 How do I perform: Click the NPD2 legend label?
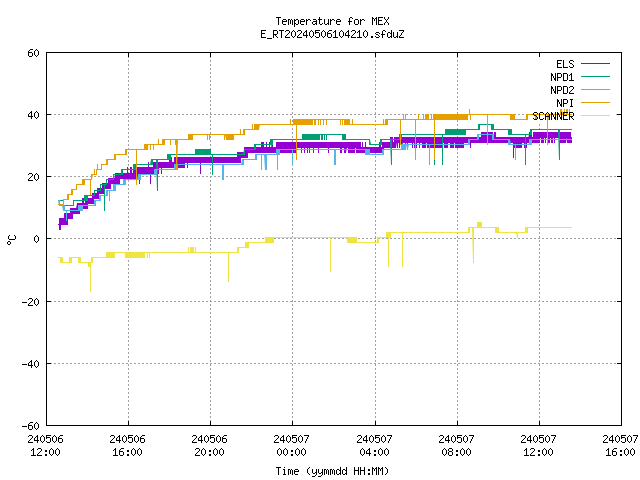click(562, 90)
